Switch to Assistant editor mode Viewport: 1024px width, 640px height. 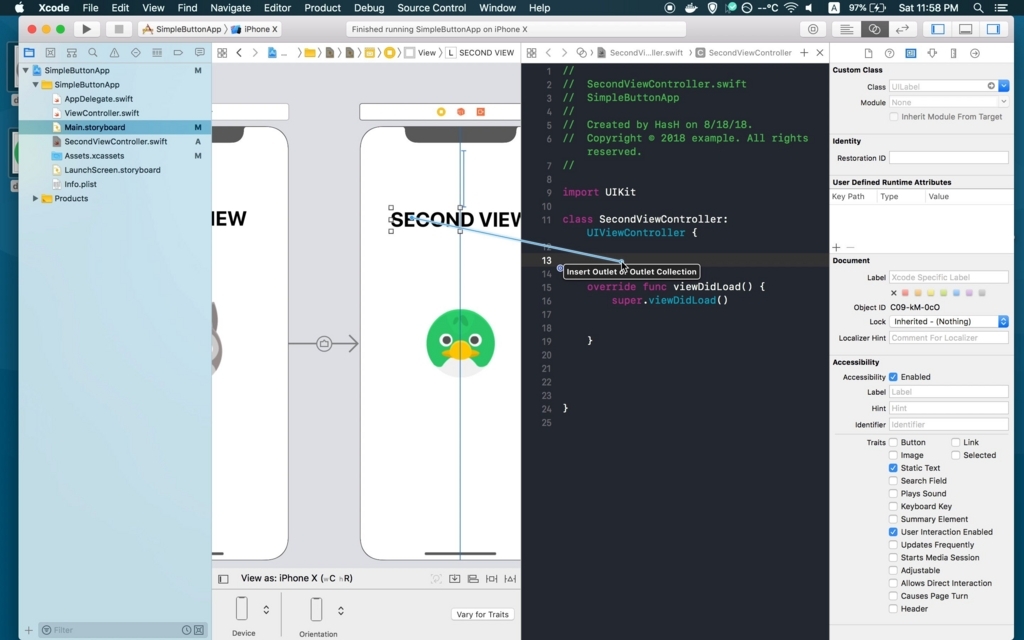tap(874, 29)
